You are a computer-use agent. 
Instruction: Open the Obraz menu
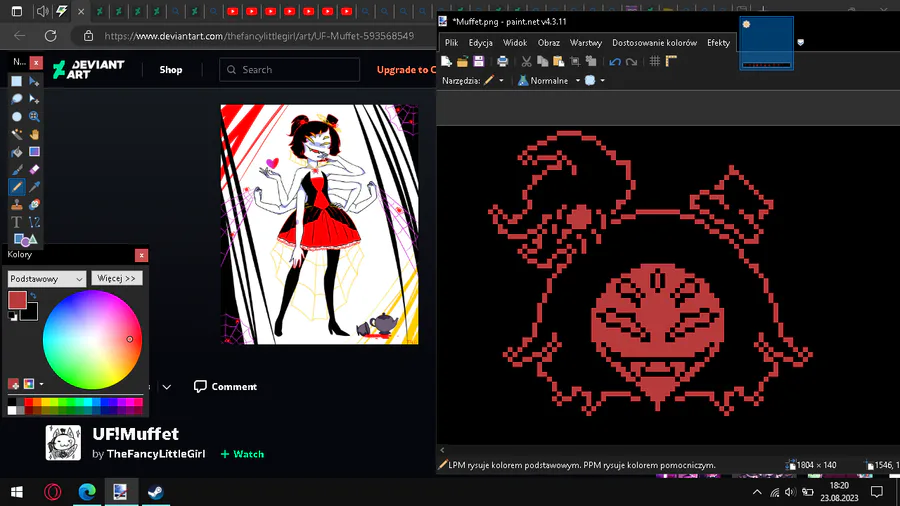(549, 42)
